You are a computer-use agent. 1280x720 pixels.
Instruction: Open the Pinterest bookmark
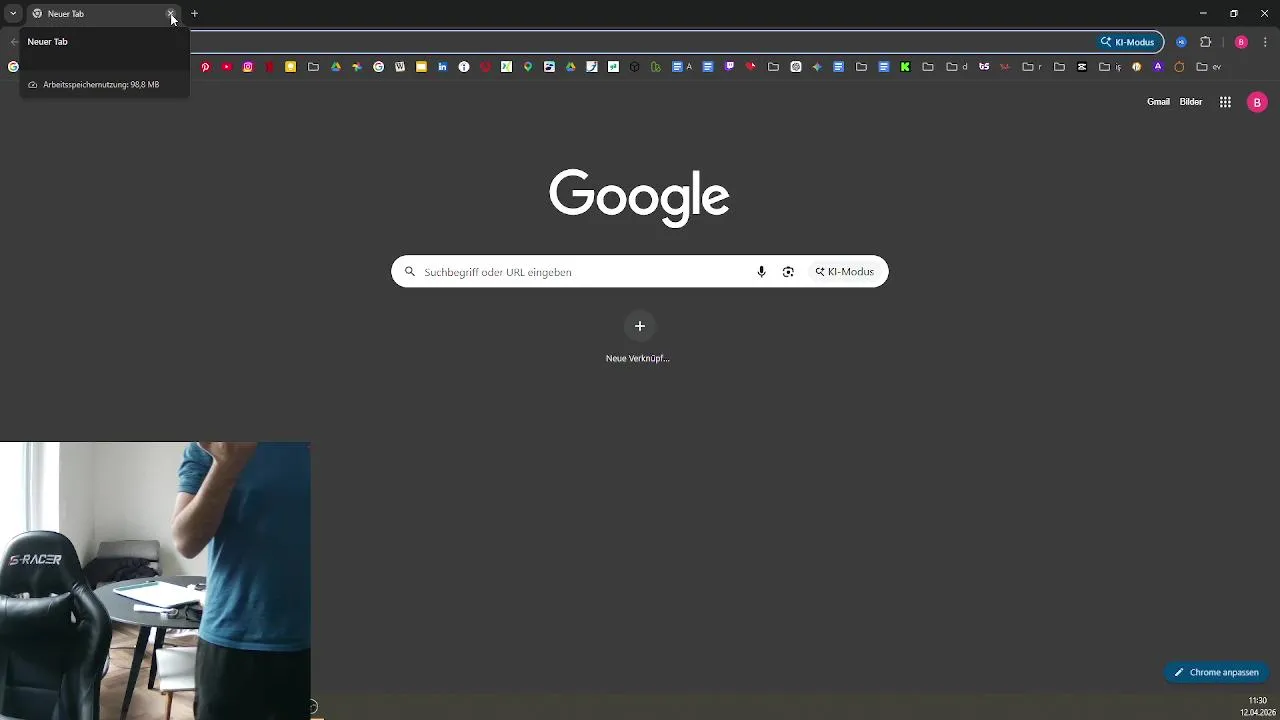(205, 67)
